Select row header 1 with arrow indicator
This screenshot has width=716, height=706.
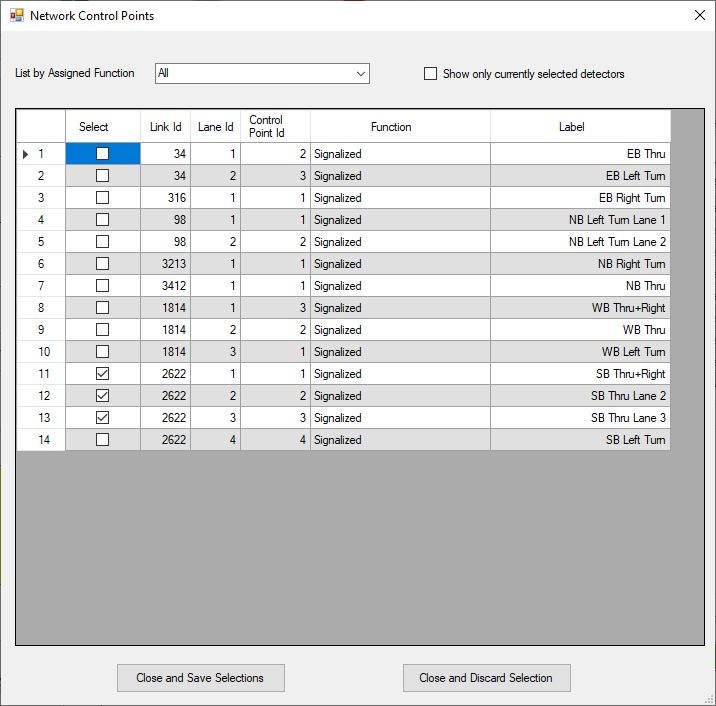point(41,154)
